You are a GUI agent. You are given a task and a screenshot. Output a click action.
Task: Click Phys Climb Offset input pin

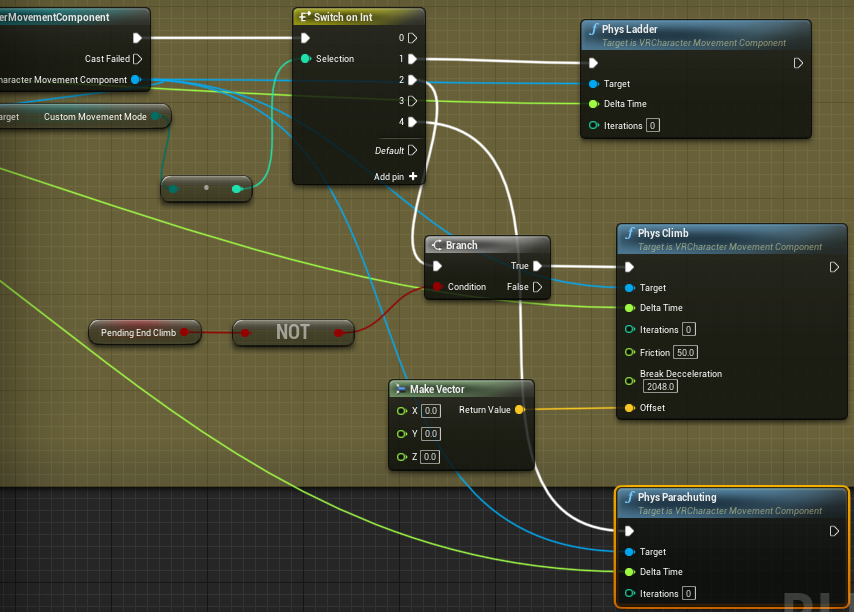[629, 408]
